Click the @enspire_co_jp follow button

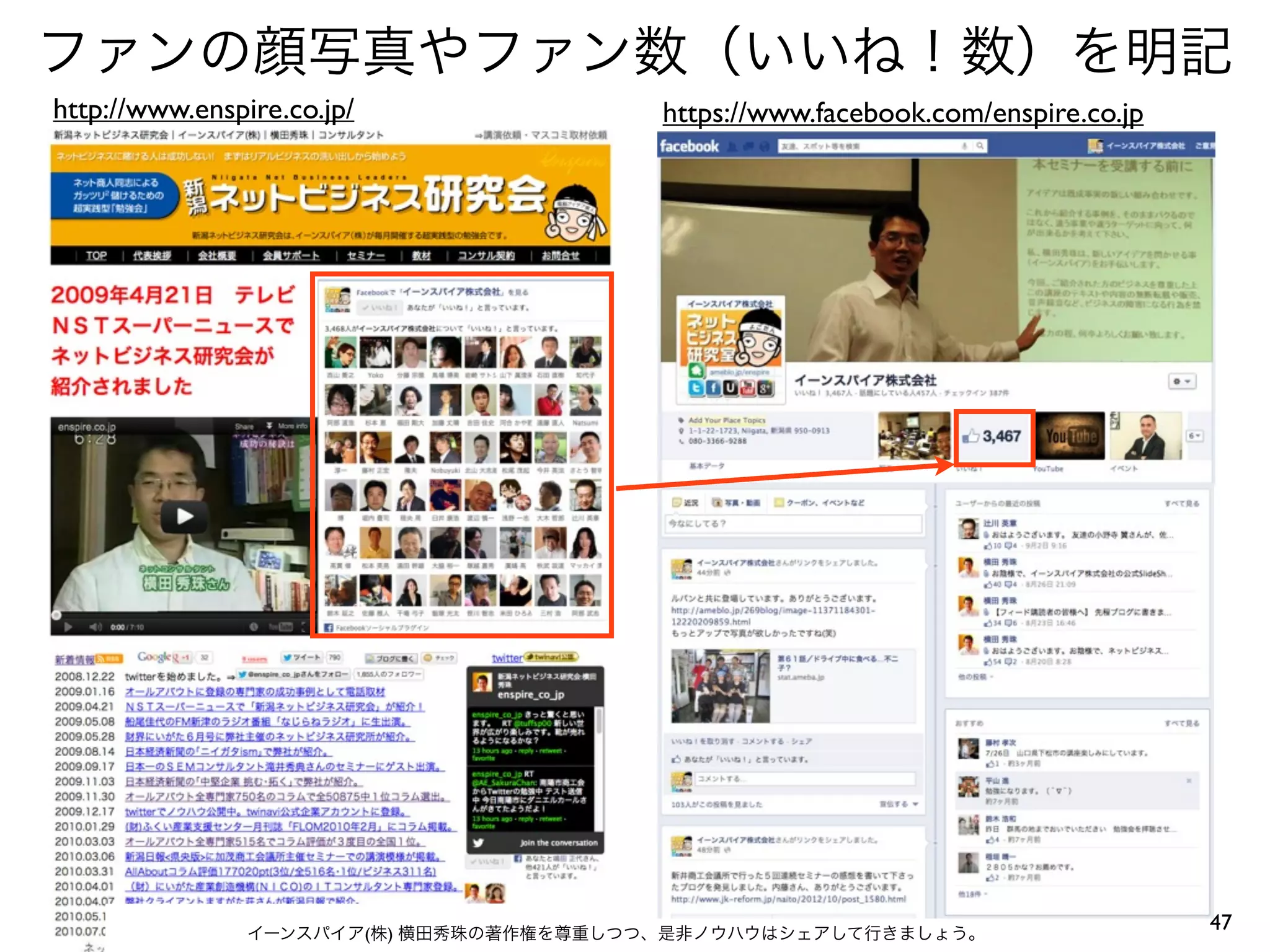[295, 674]
